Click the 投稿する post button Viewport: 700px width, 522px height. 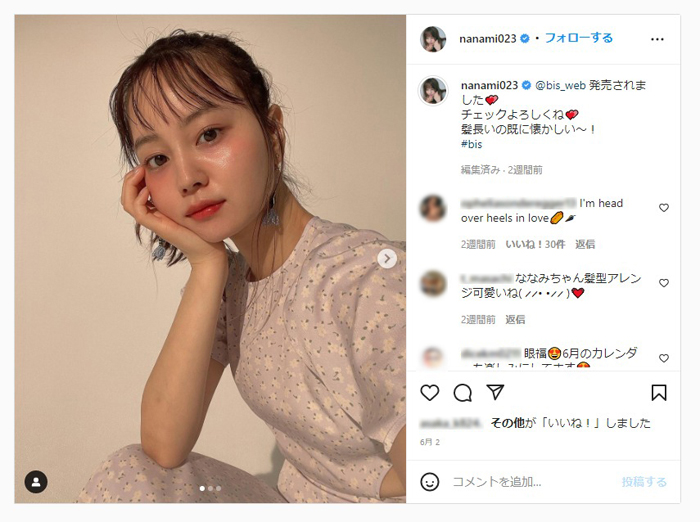click(x=644, y=482)
